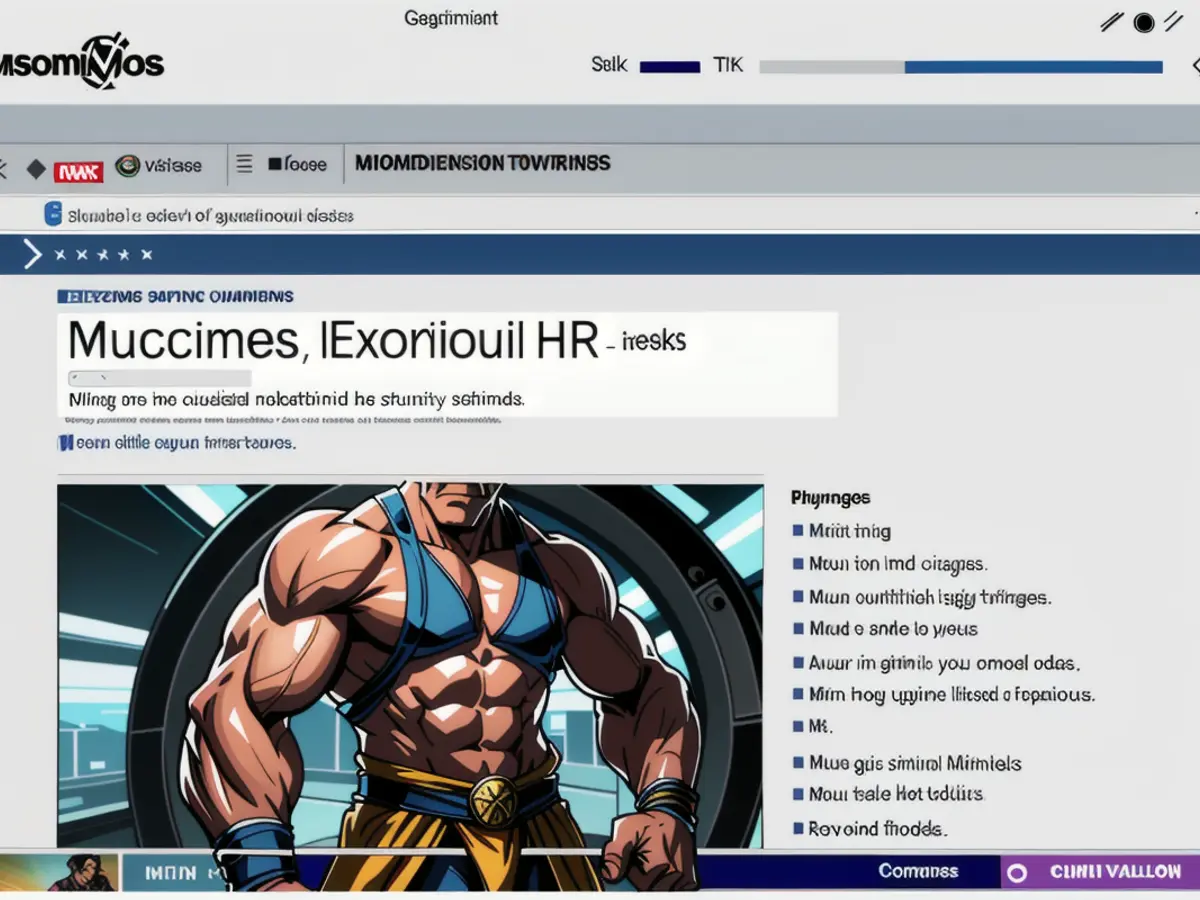Click the TIK label in the header

[x=728, y=66]
